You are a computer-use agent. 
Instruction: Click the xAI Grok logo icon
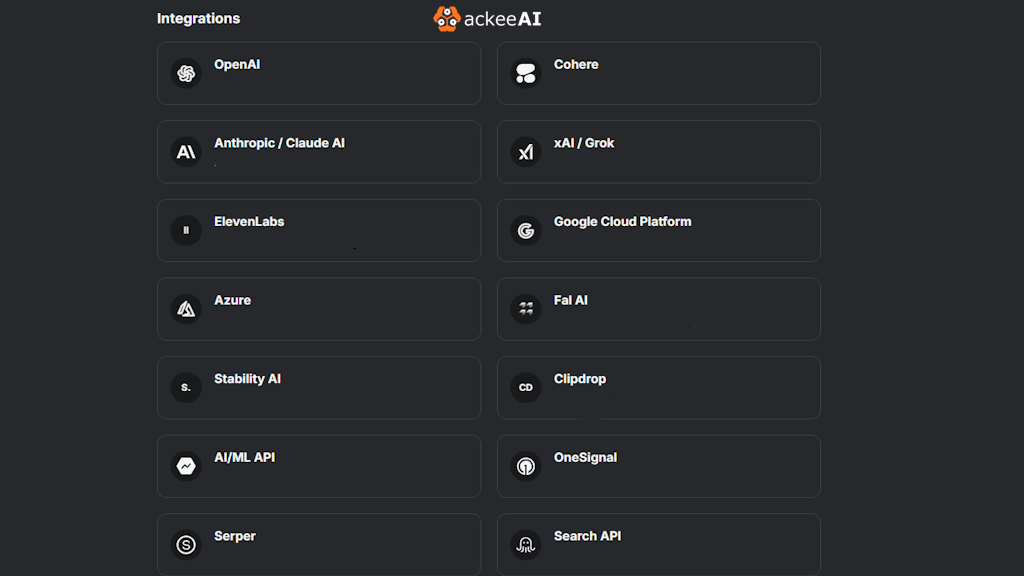pos(526,152)
